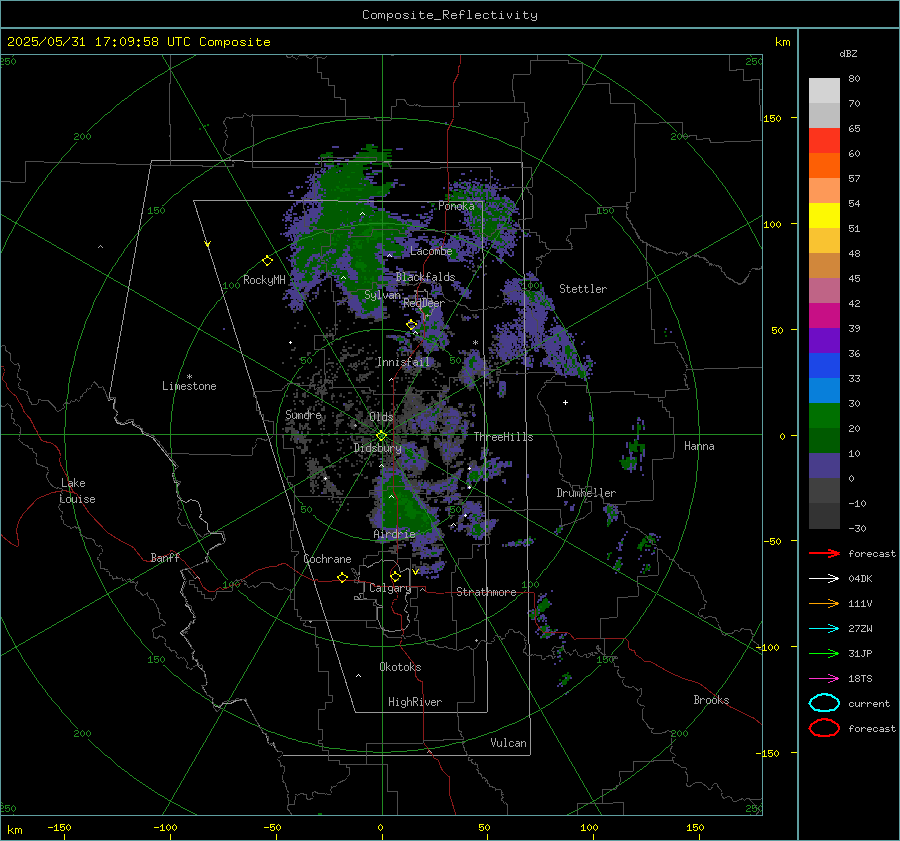
Task: Click the magenta 18TS arrow in legend
Action: coord(824,679)
